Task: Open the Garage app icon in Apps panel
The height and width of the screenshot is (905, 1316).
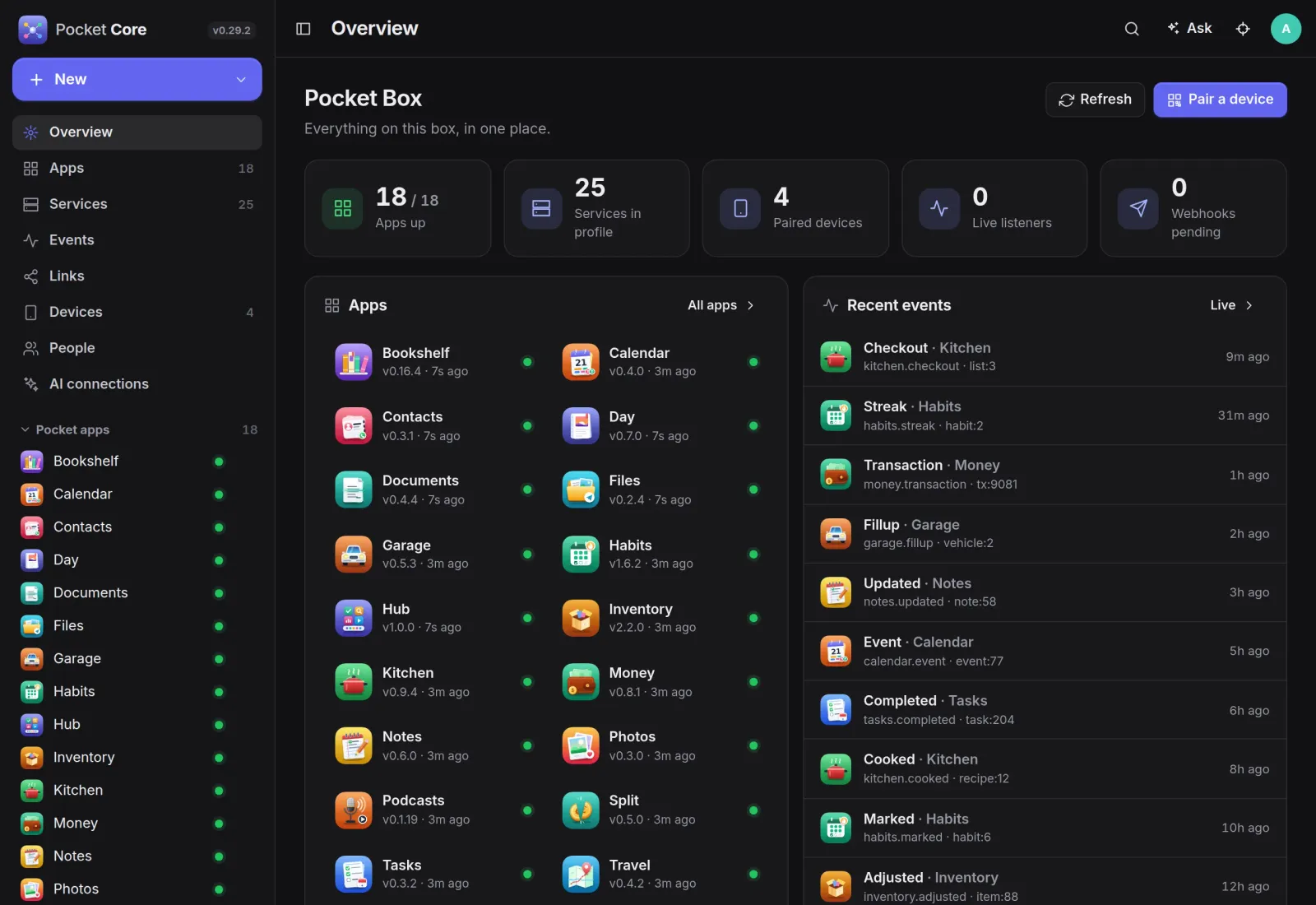Action: [354, 554]
